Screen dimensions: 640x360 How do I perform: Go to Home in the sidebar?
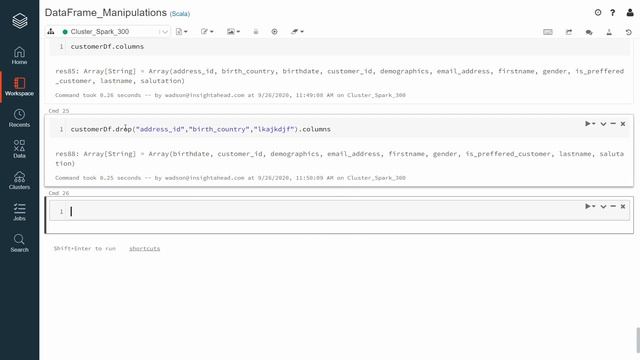pyautogui.click(x=19, y=56)
